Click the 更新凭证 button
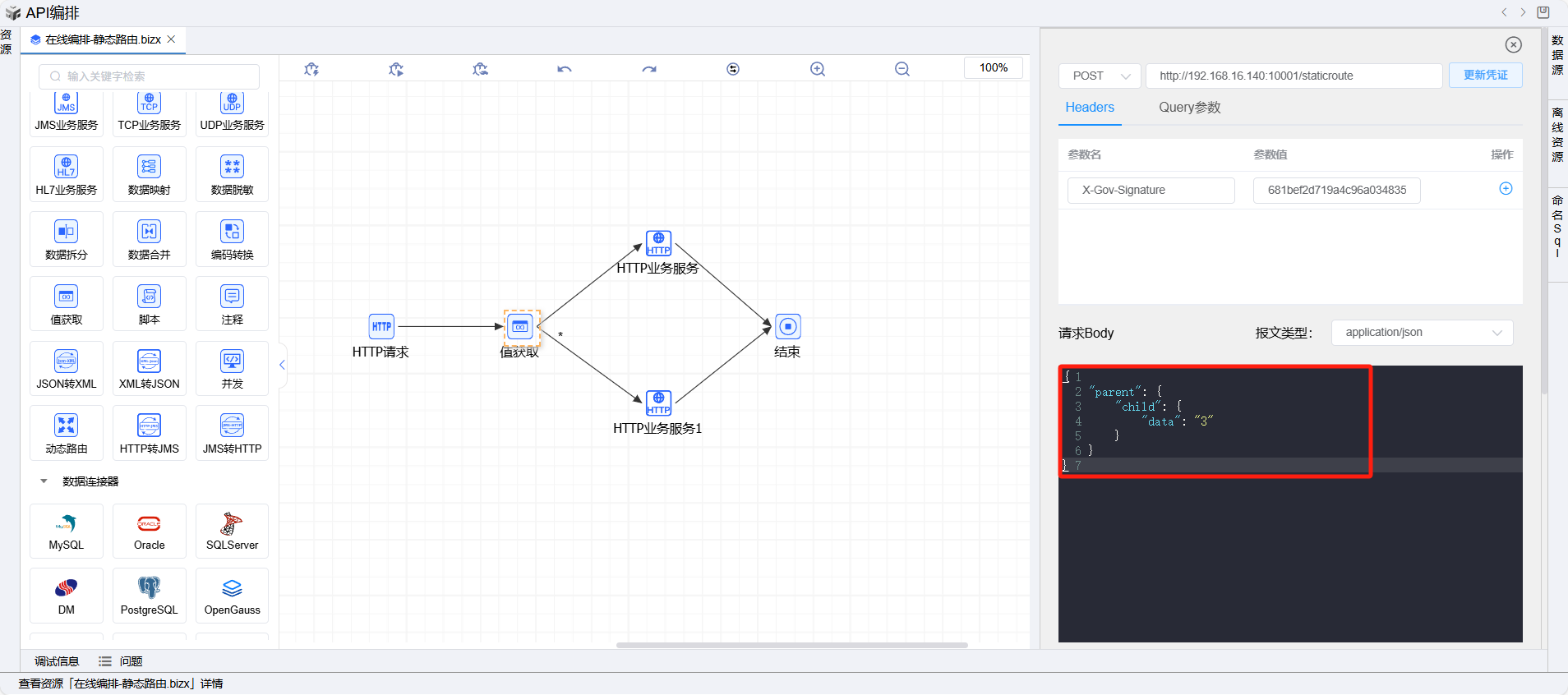The width and height of the screenshot is (1568, 695). point(1485,76)
